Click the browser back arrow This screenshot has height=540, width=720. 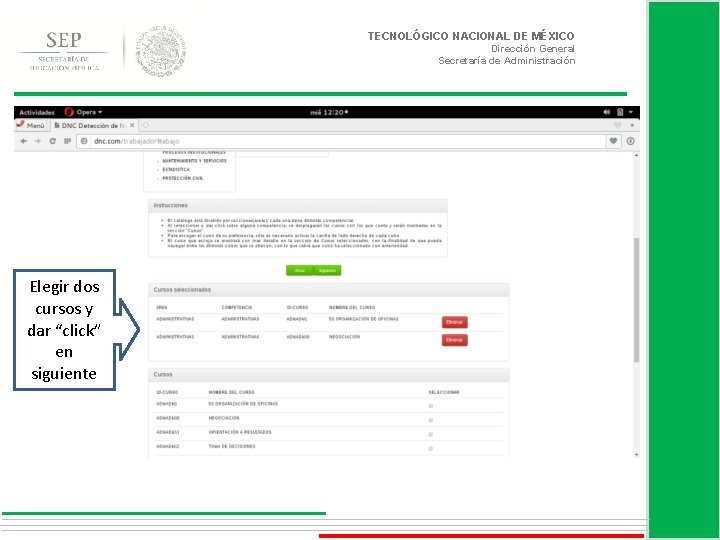pos(23,141)
